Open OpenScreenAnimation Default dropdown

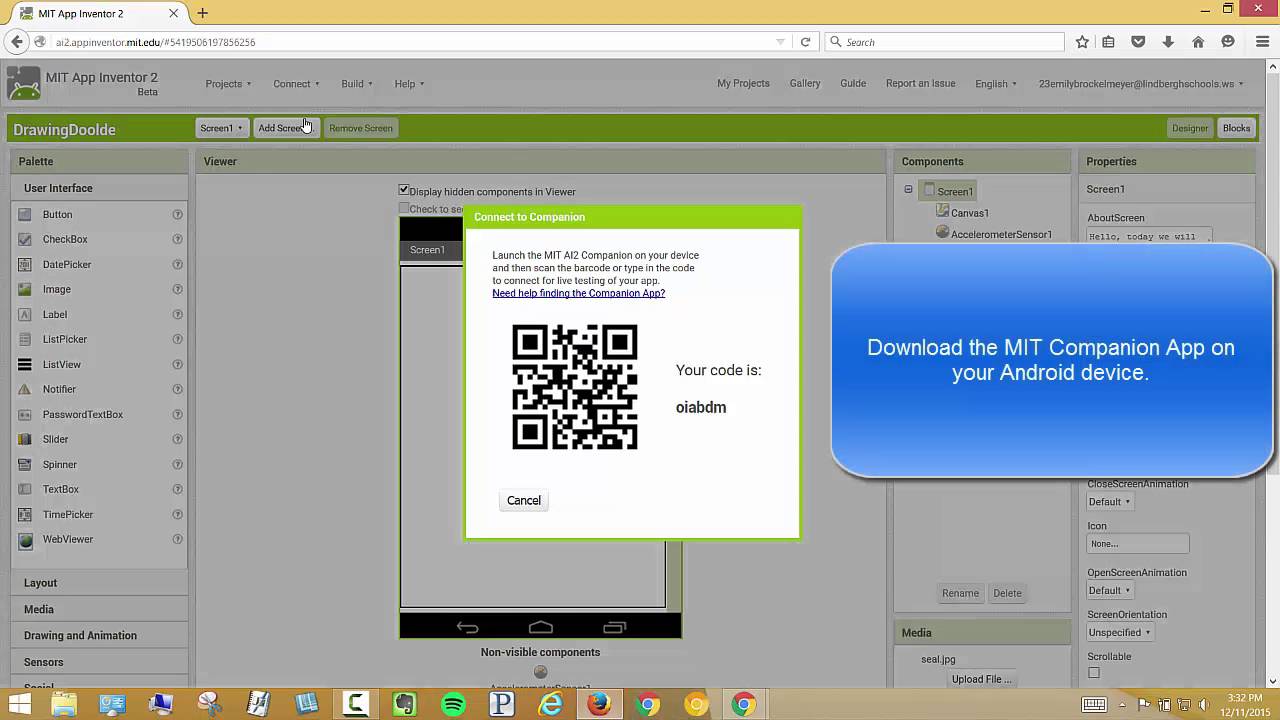click(x=1110, y=591)
